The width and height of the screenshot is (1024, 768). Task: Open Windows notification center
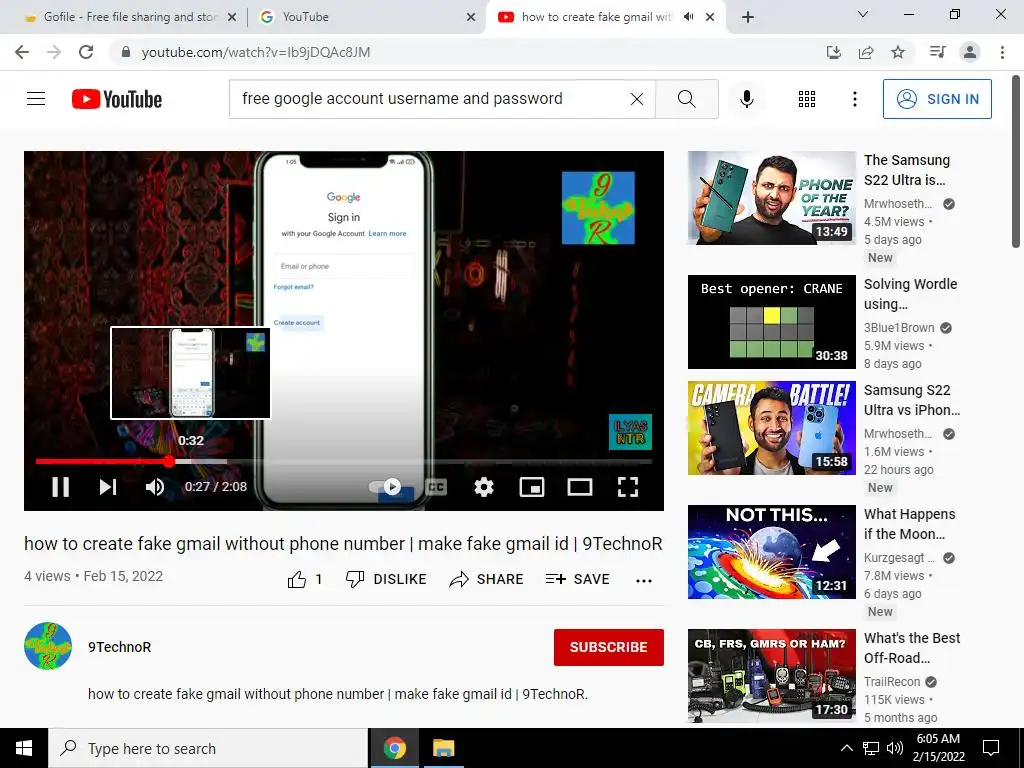[x=991, y=748]
